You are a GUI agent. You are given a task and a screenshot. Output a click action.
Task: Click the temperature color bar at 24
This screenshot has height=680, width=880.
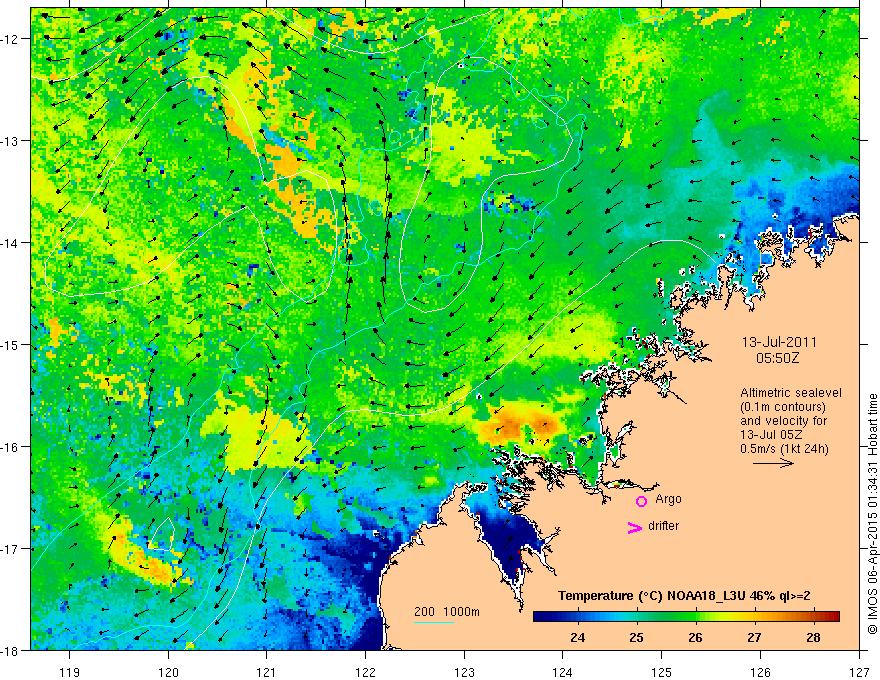click(x=578, y=616)
